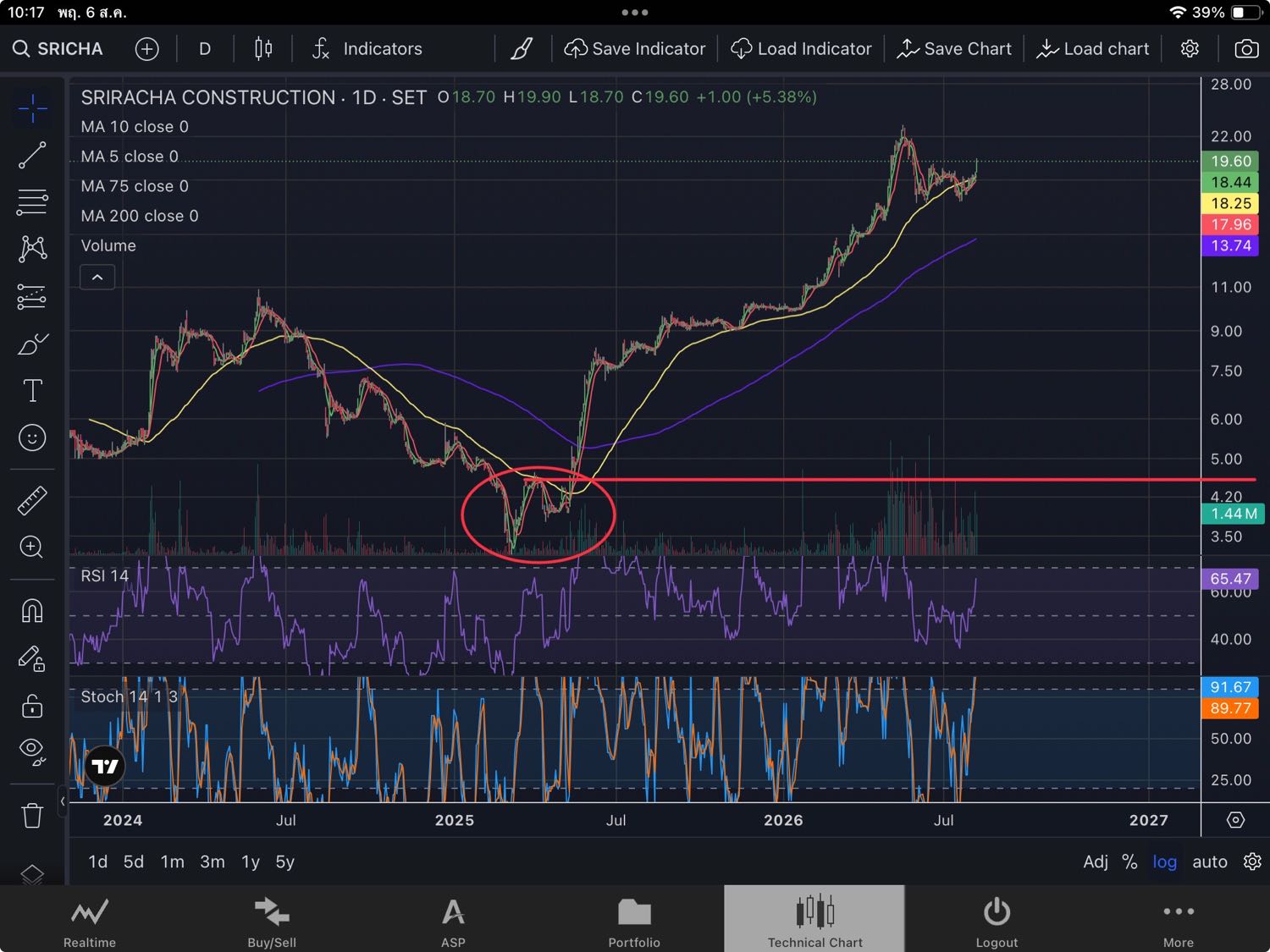
Task: Toggle Adj price adjustment
Action: pyautogui.click(x=1096, y=861)
